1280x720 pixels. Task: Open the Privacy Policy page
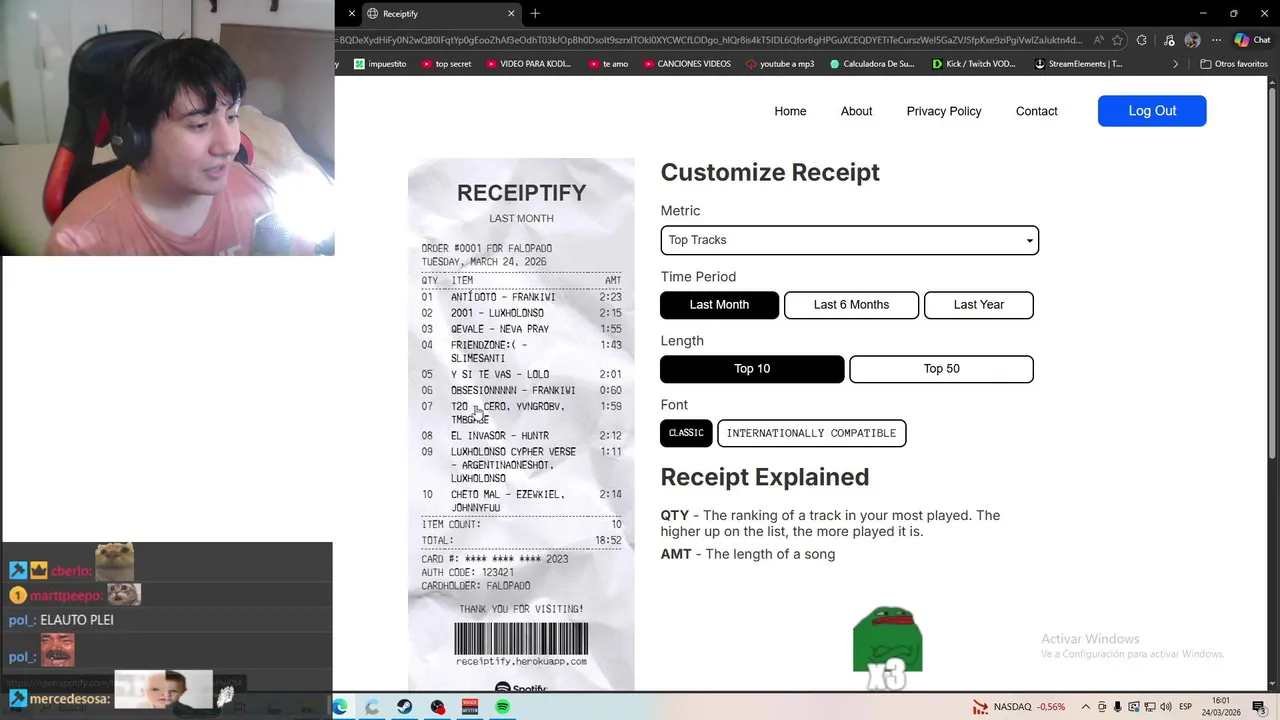[944, 111]
